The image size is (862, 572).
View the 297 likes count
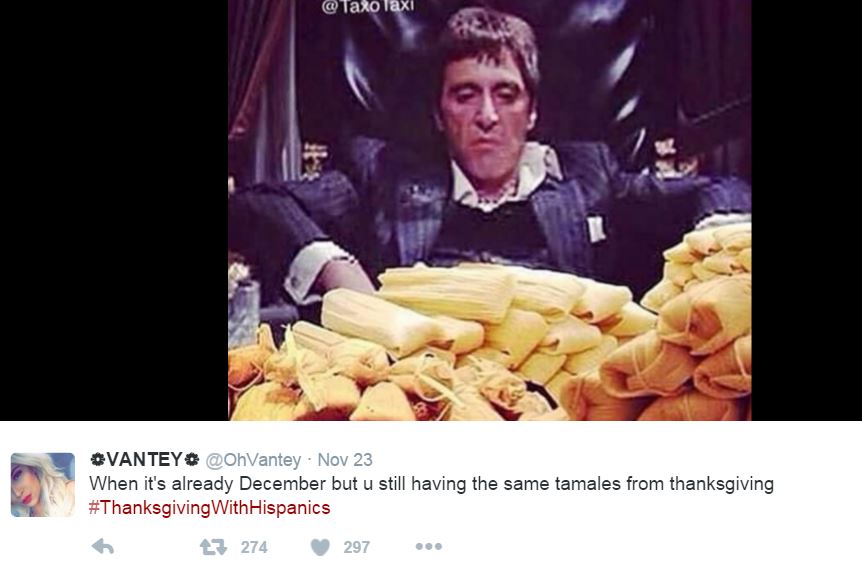tap(356, 547)
